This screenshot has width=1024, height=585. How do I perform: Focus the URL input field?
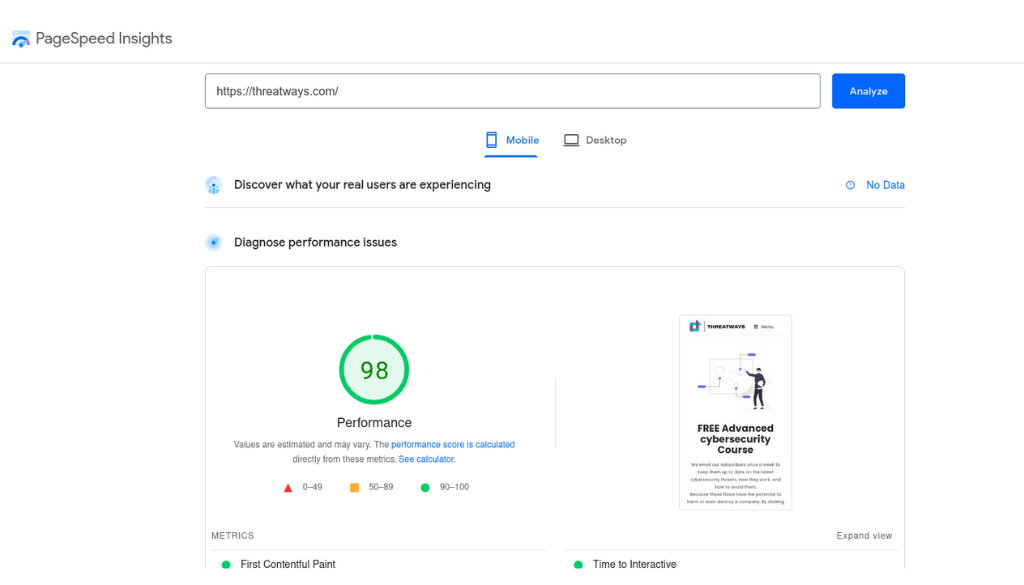coord(513,91)
